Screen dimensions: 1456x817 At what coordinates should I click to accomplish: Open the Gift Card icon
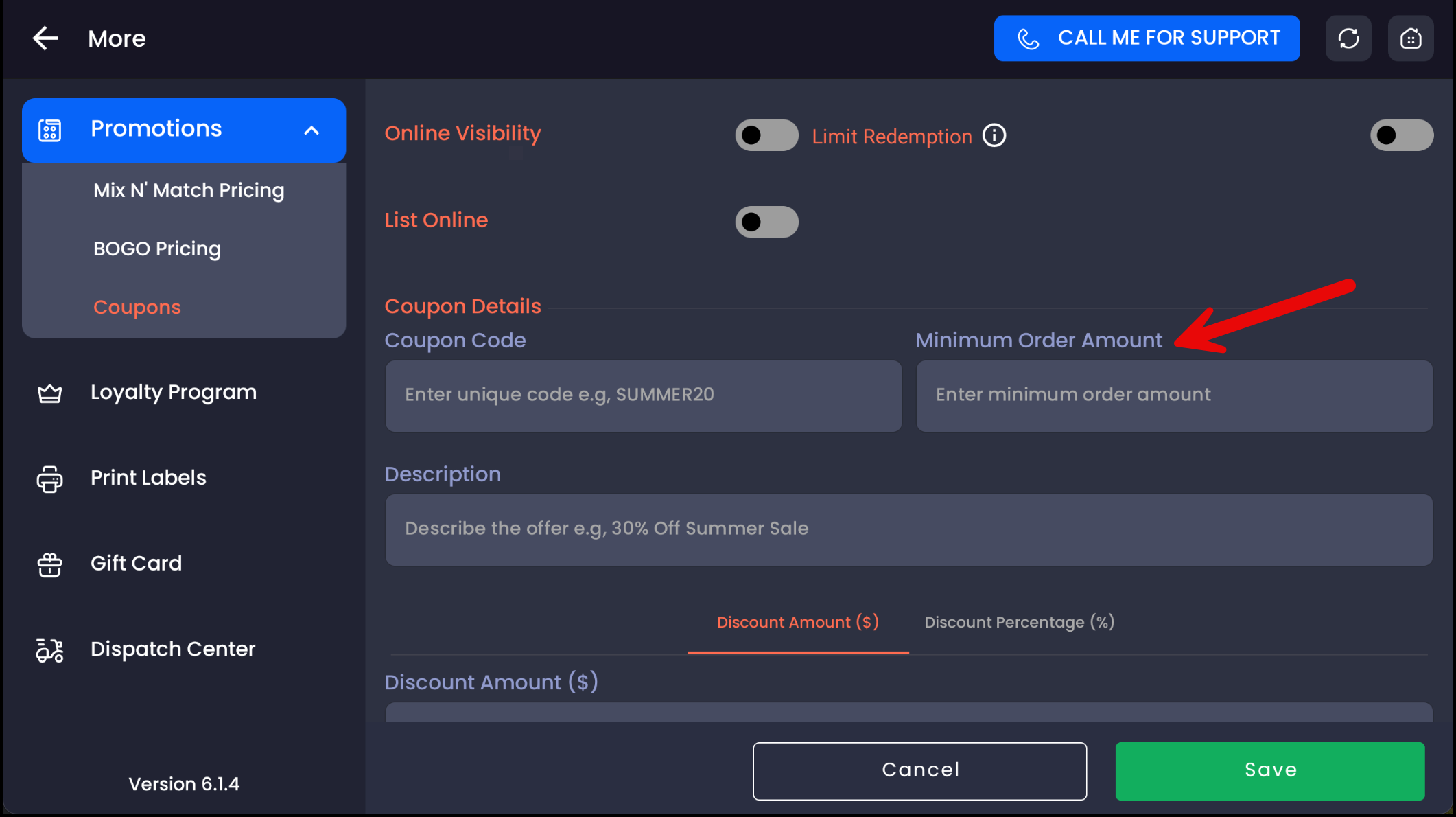click(x=49, y=564)
